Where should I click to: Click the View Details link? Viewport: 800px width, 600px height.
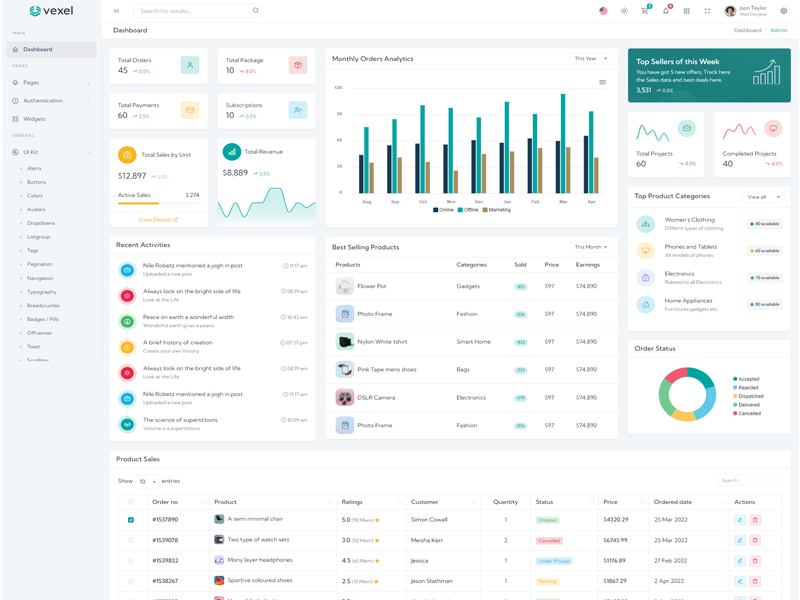(x=158, y=220)
